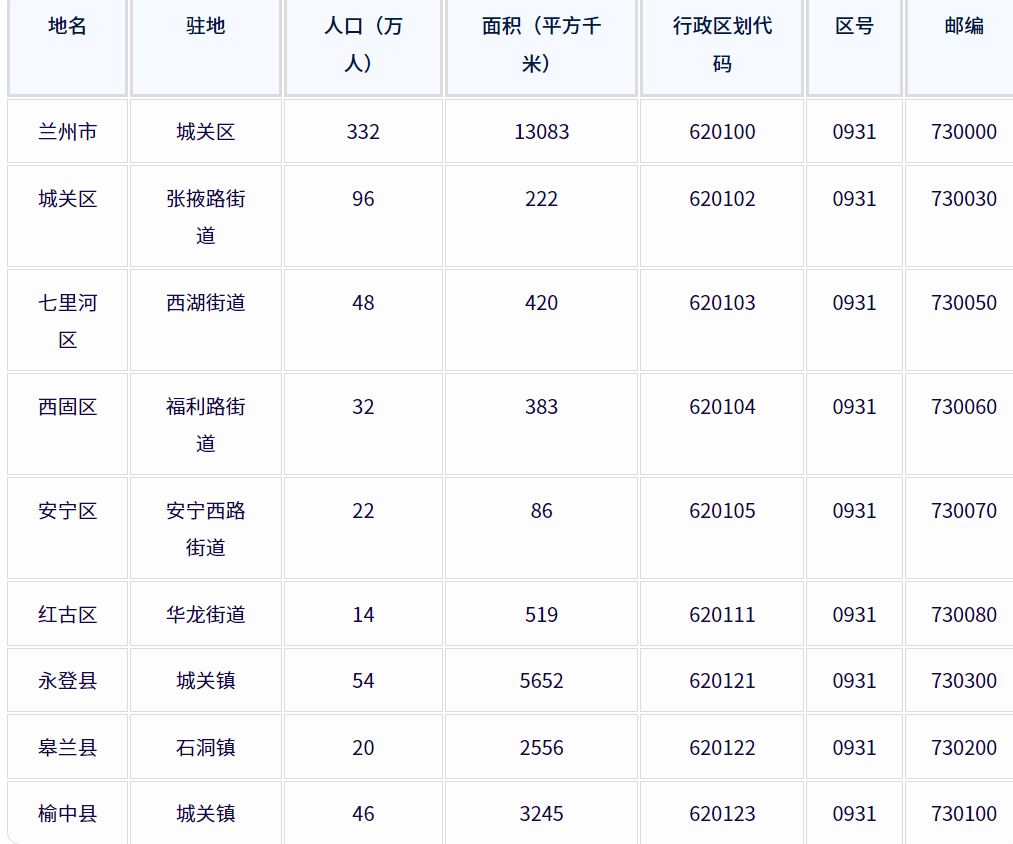Click population value 22
The height and width of the screenshot is (844, 1013).
[x=363, y=511]
